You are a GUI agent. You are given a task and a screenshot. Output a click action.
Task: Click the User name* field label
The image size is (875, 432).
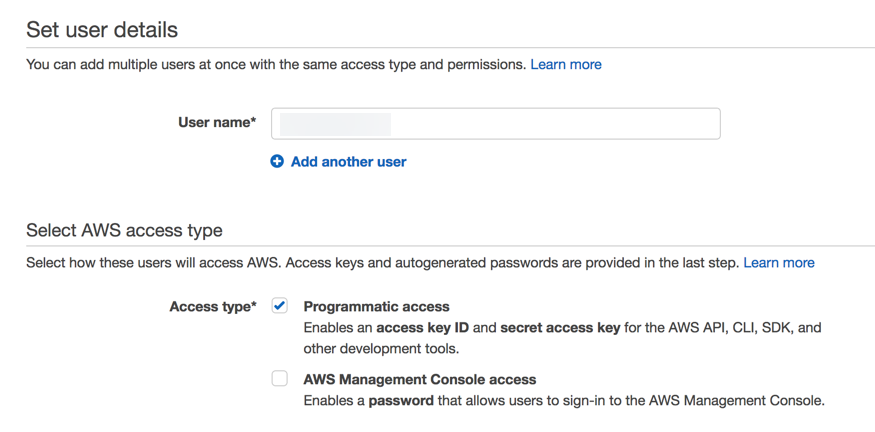tap(217, 122)
